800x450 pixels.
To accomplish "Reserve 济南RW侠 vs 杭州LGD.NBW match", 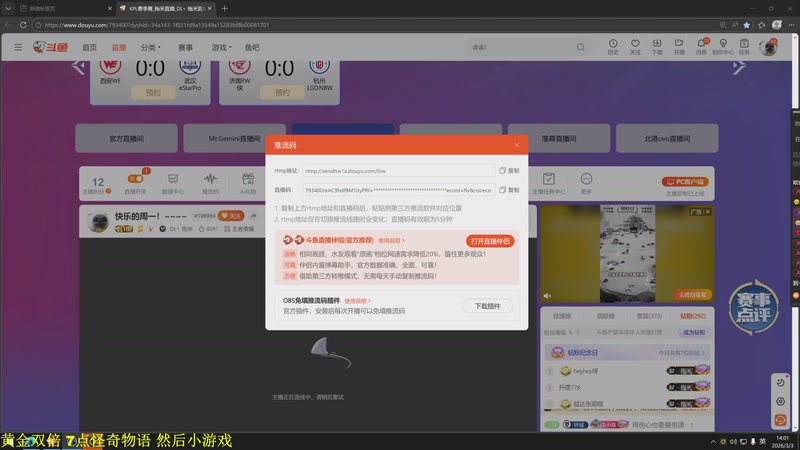I will (x=282, y=92).
